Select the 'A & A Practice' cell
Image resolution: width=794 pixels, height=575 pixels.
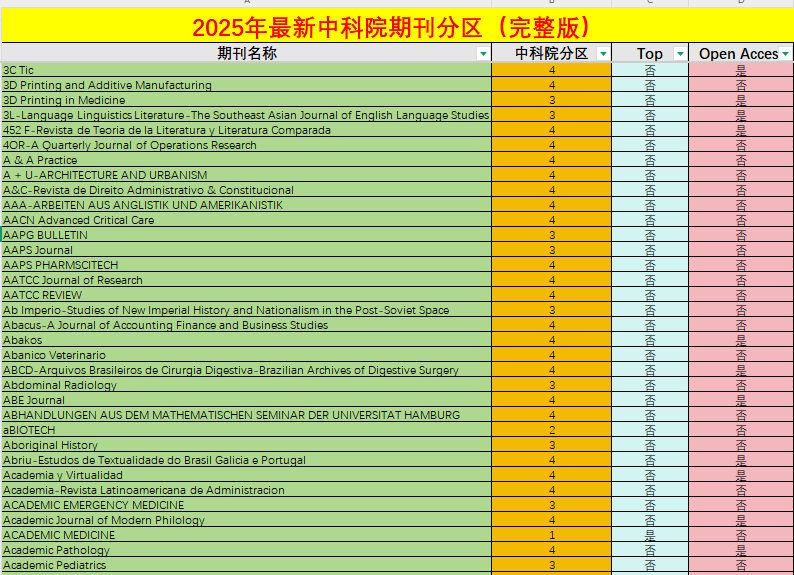click(x=247, y=160)
